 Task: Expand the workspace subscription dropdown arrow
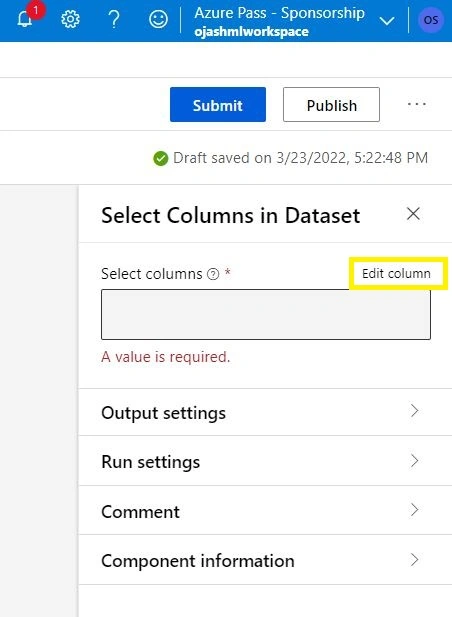click(x=387, y=20)
